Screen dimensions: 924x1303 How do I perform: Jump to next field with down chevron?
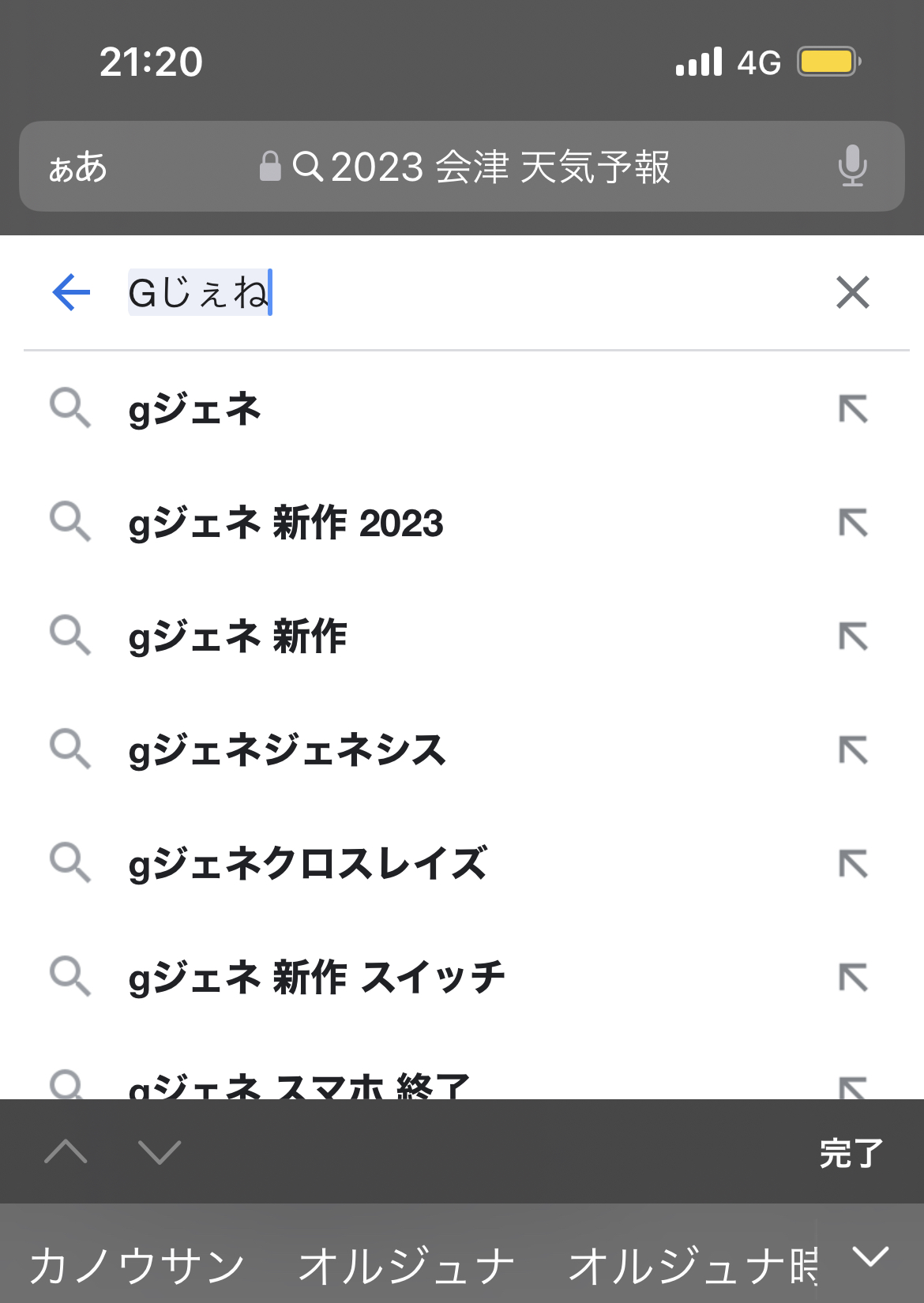pyautogui.click(x=160, y=1152)
